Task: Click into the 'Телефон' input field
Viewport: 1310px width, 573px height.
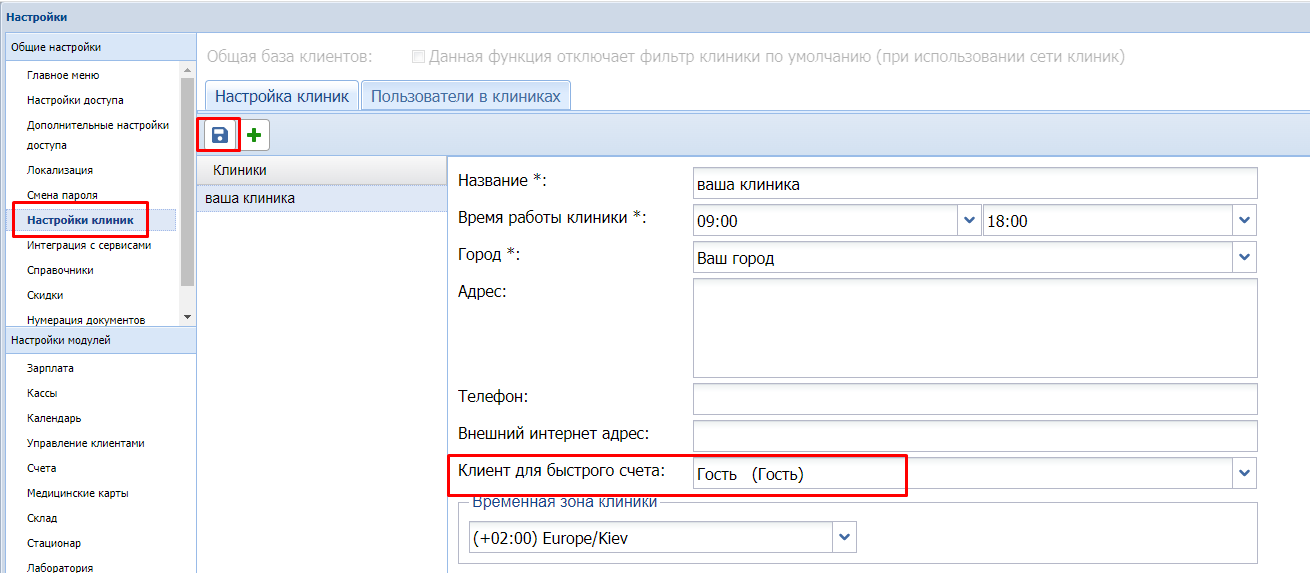Action: [x=973, y=398]
